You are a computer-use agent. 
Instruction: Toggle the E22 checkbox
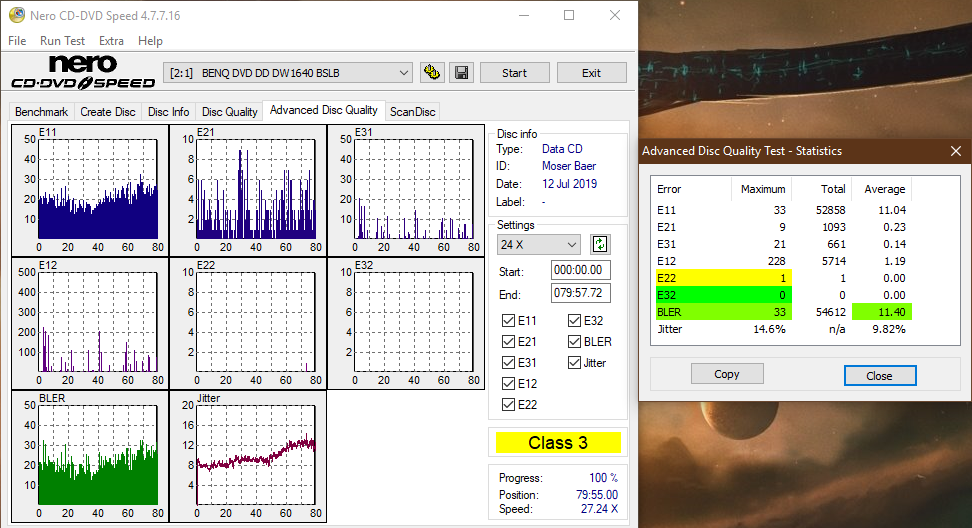pos(508,405)
